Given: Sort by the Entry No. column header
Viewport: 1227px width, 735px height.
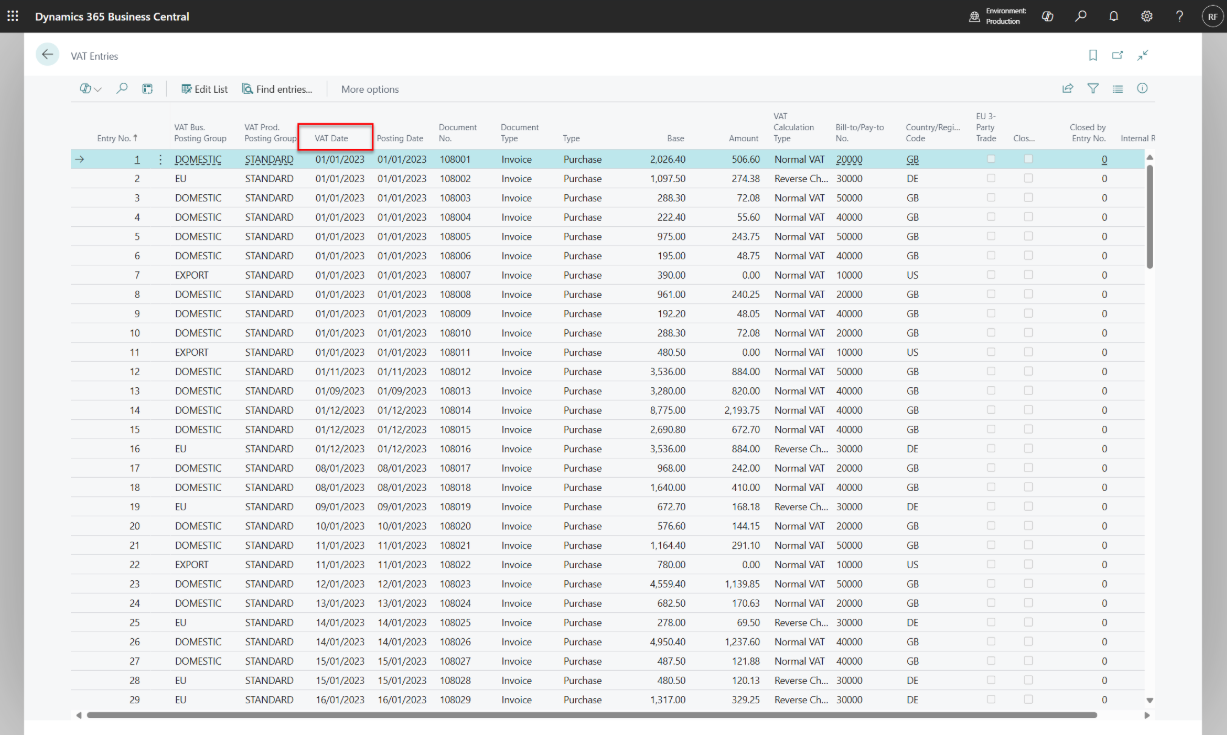Looking at the screenshot, I should pos(117,138).
